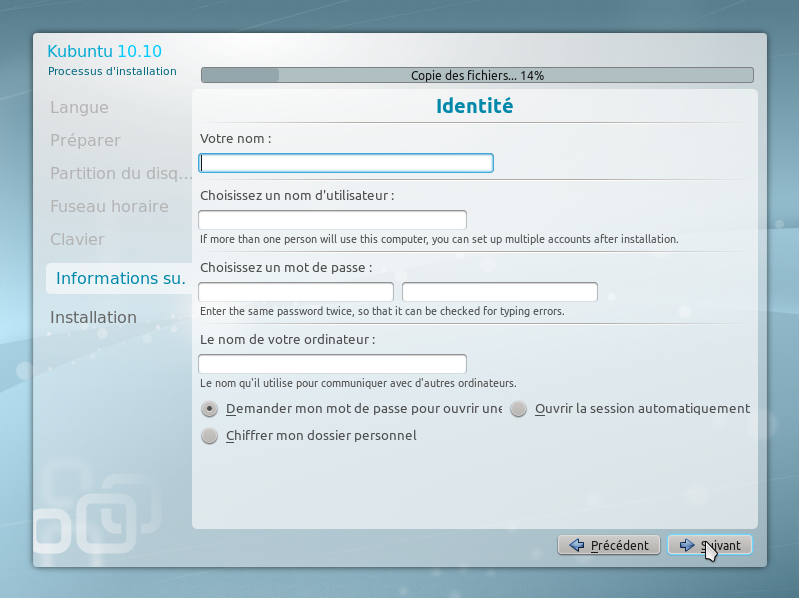
Task: Select the 'Fuseau horaire' sidebar step
Action: click(x=109, y=206)
